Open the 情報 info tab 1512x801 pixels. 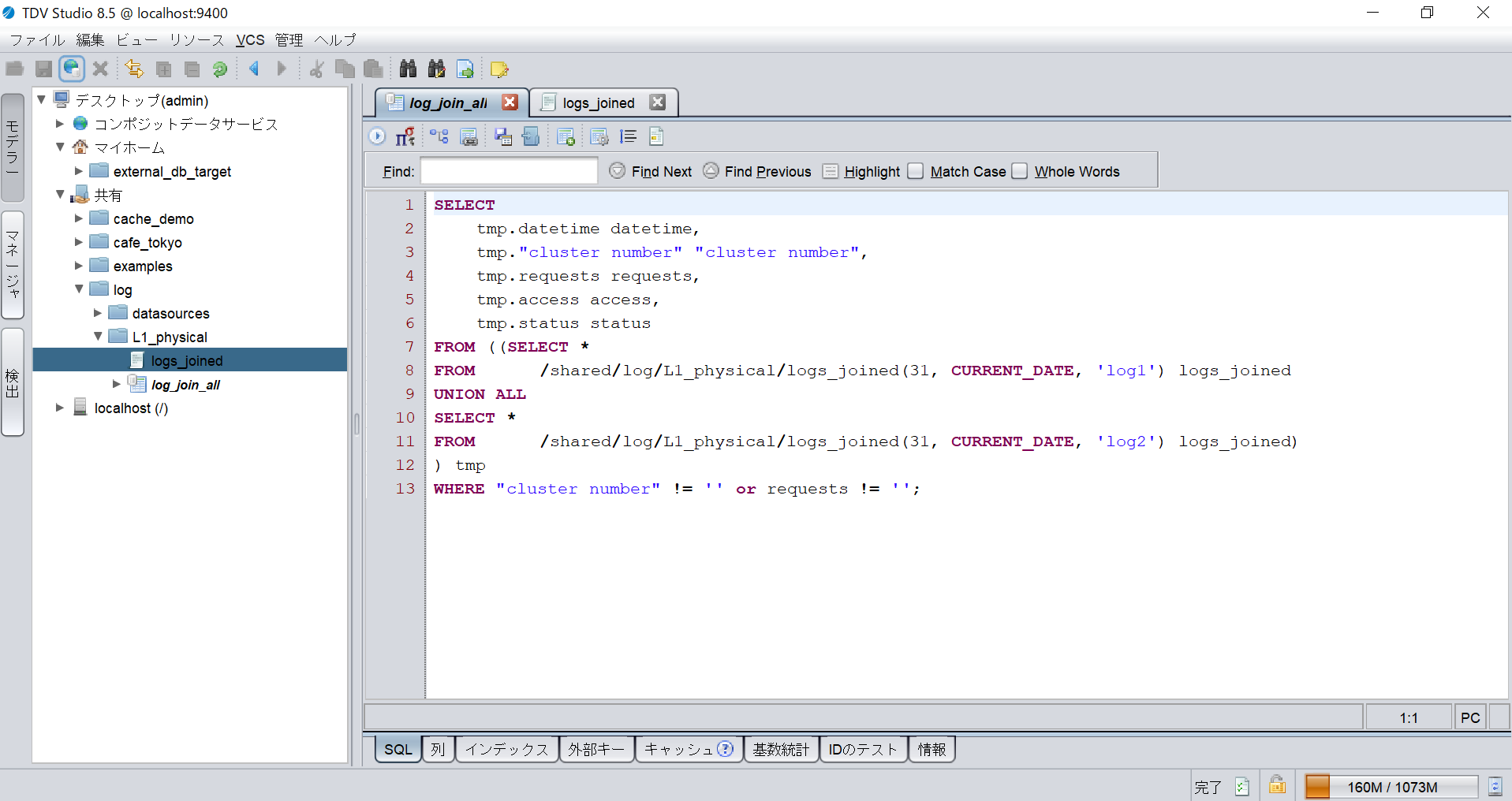point(931,749)
